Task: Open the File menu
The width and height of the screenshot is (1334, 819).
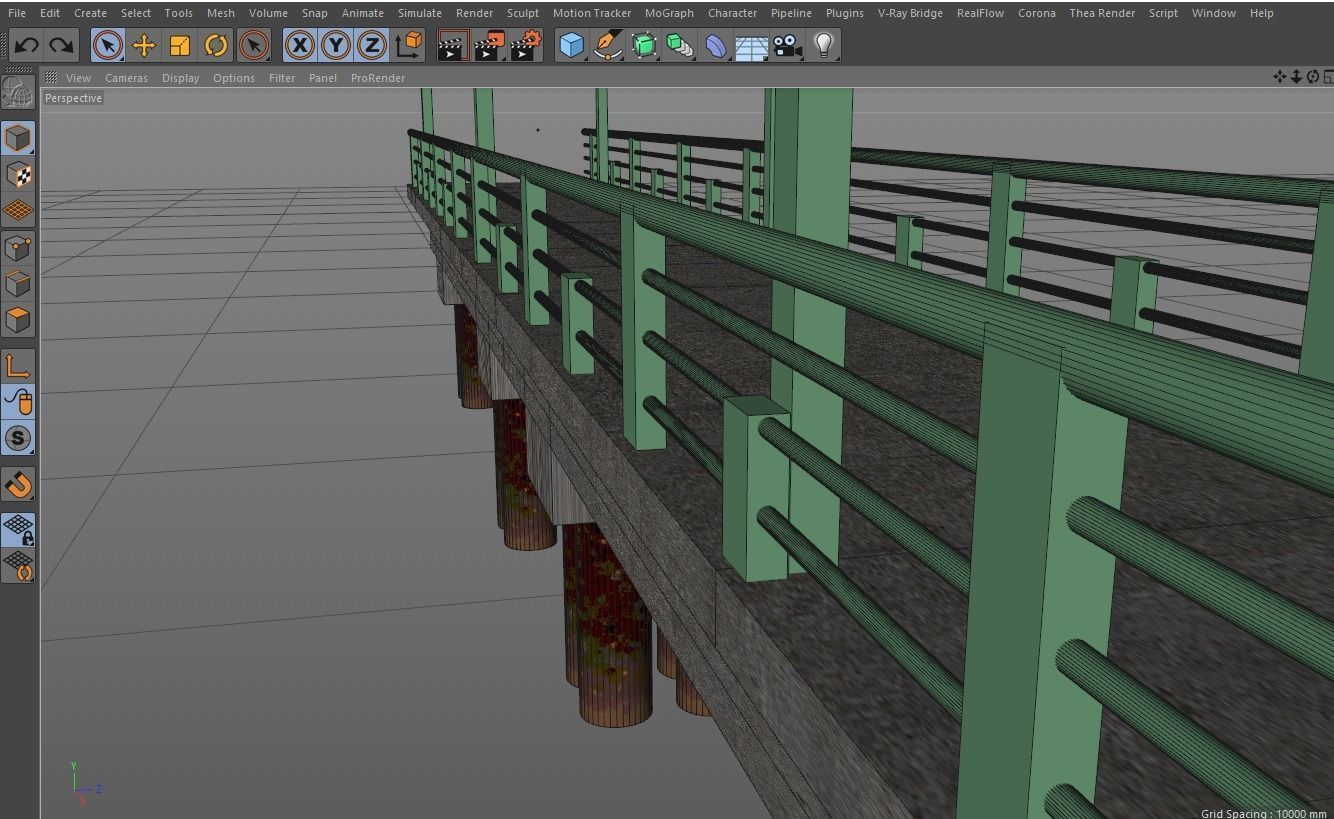Action: [x=17, y=13]
